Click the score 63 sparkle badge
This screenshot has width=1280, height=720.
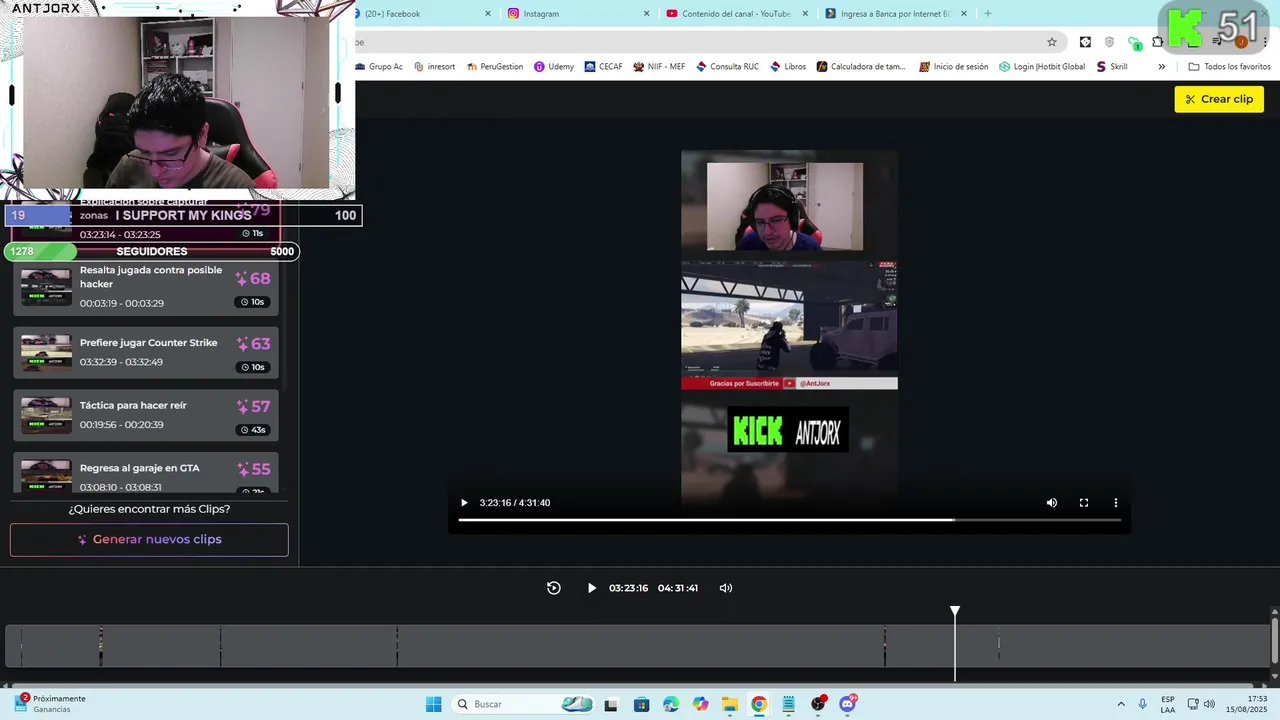pos(253,344)
